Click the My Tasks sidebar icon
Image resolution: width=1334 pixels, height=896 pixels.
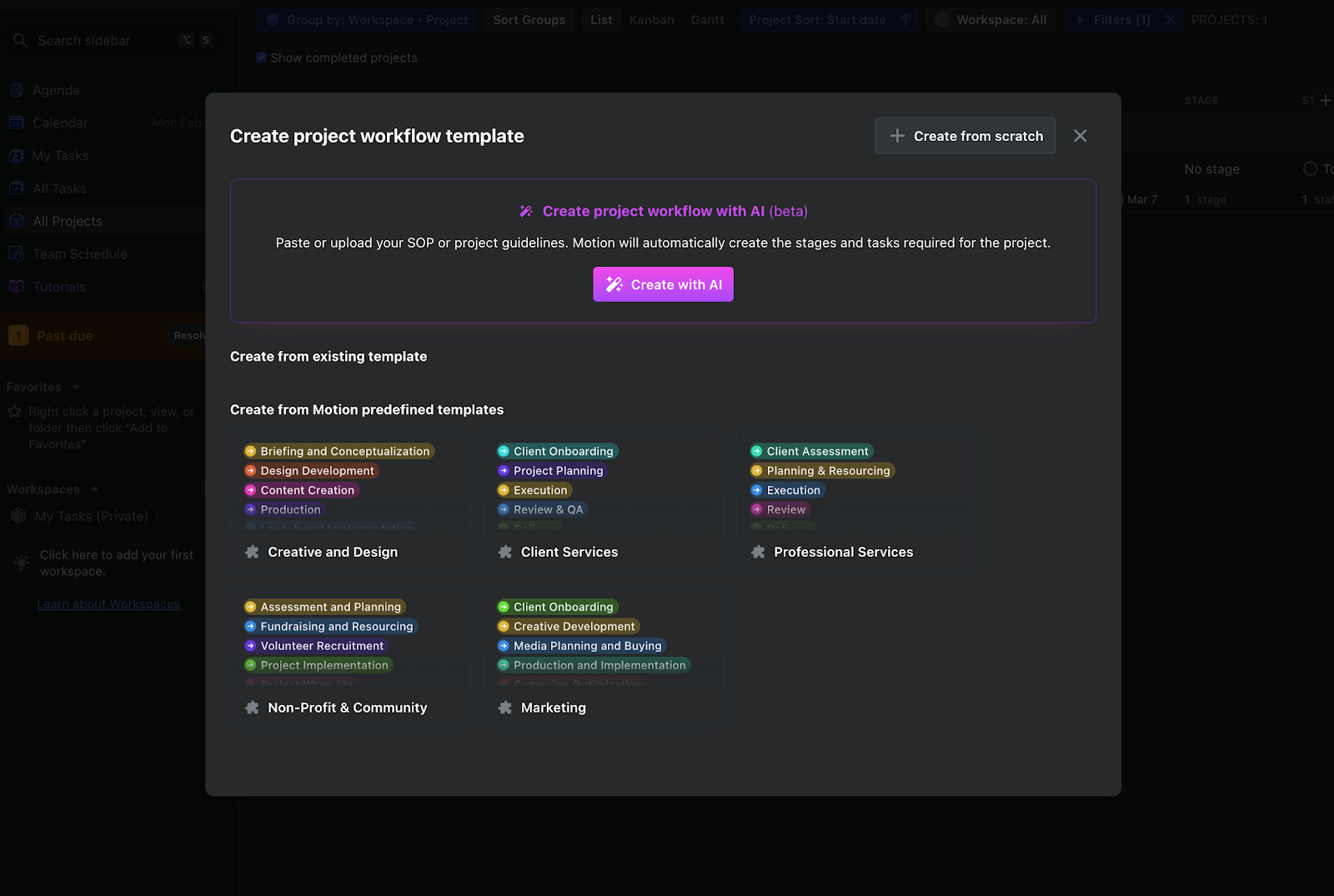[17, 156]
